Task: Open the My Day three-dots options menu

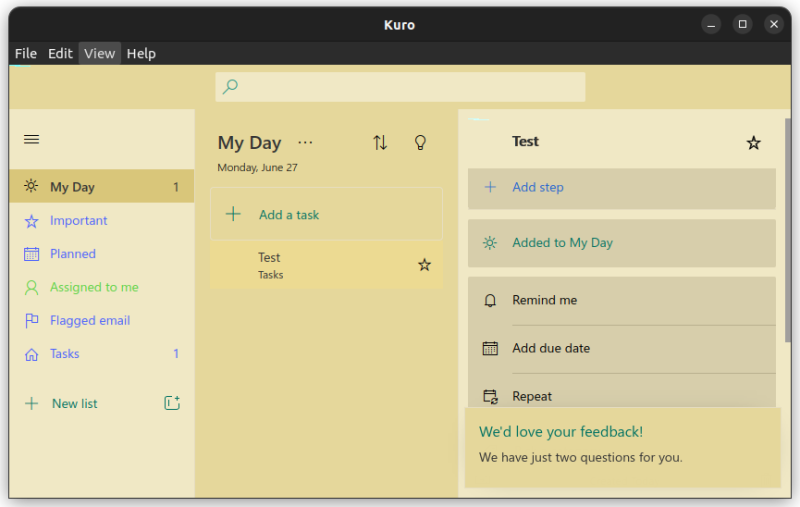Action: 305,143
